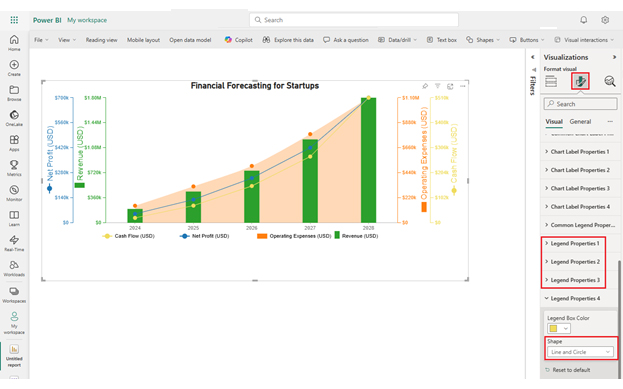This screenshot has height=389, width=623.
Task: Open OneLake in left sidebar
Action: click(14, 118)
